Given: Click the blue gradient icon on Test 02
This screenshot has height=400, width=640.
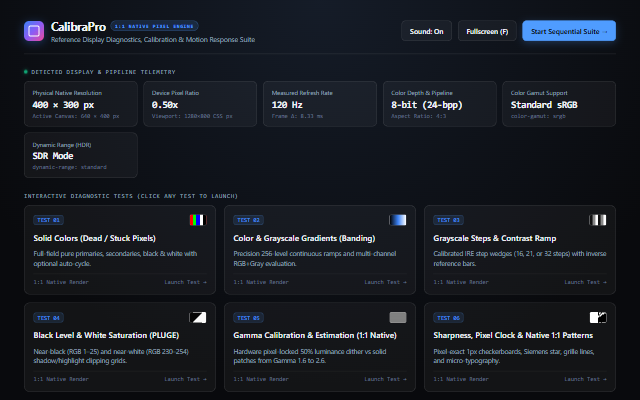Looking at the screenshot, I should [398, 220].
